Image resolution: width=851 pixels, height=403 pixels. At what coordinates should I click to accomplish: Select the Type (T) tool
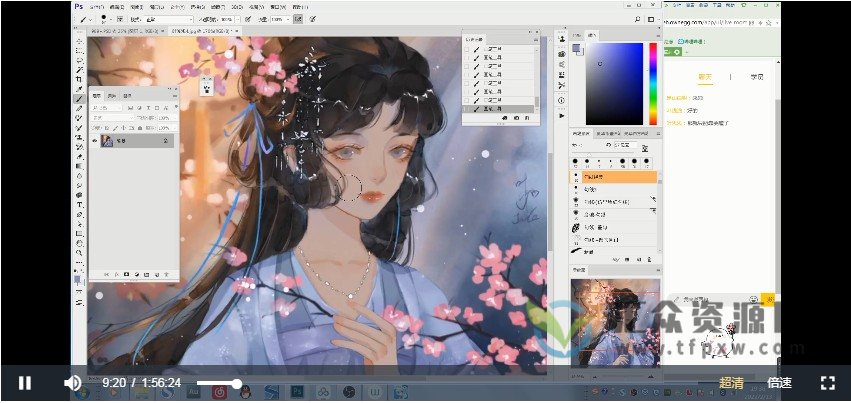click(x=80, y=205)
